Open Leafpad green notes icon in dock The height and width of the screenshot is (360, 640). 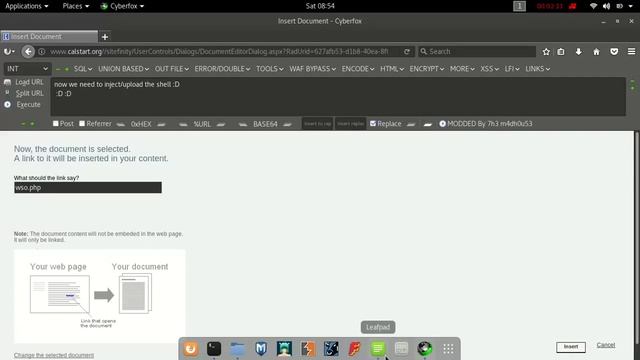tap(378, 349)
